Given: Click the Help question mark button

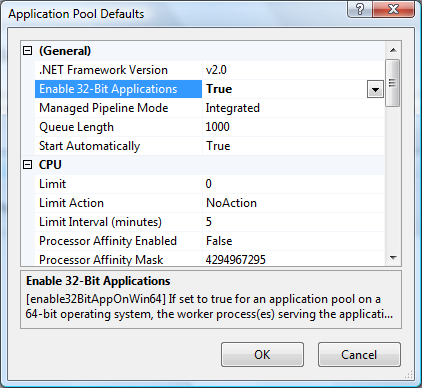Looking at the screenshot, I should (x=359, y=9).
